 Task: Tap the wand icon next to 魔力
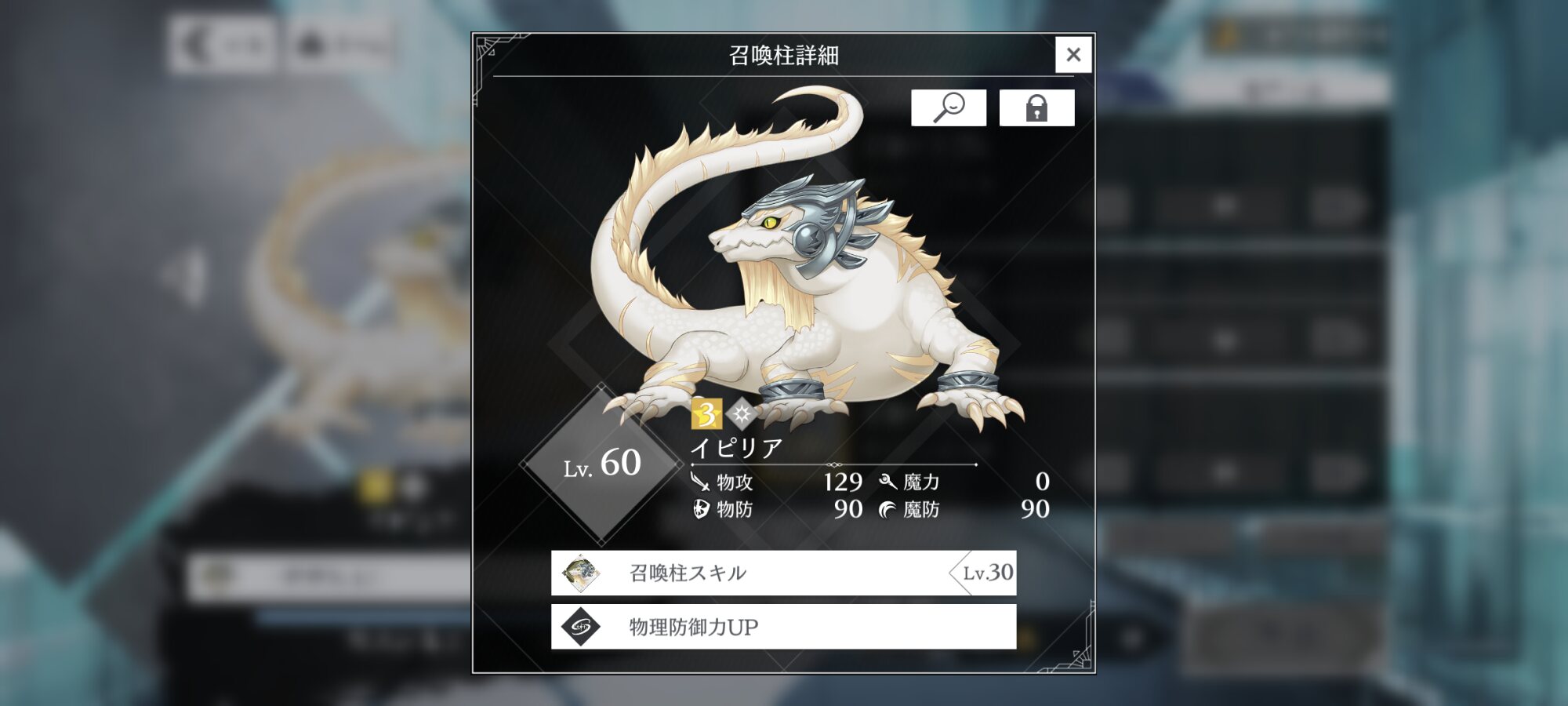tap(887, 481)
